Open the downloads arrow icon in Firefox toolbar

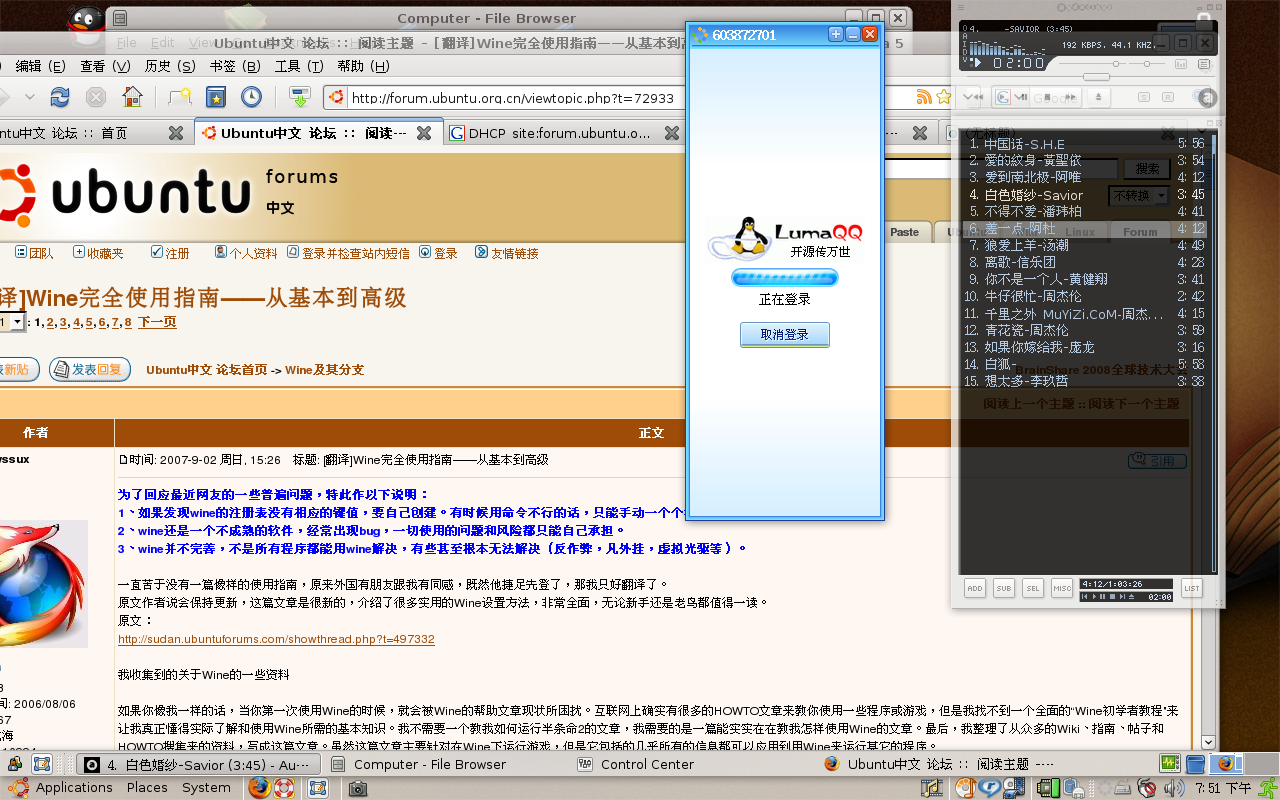click(x=299, y=97)
